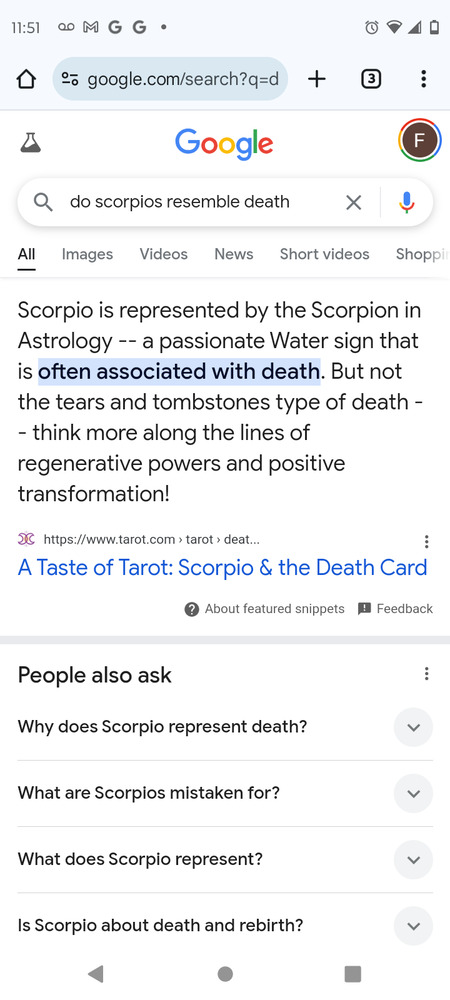The width and height of the screenshot is (450, 1000).
Task: Expand "Is Scorpio about death and rebirth?"
Action: tap(225, 925)
